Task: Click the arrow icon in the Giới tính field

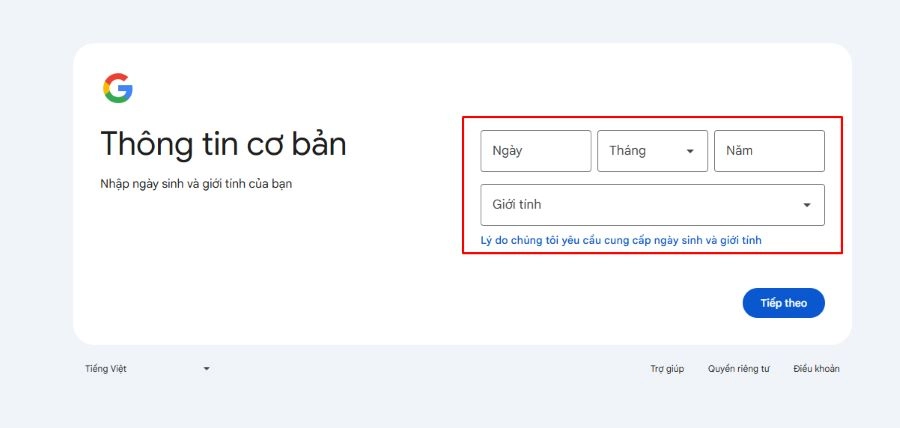Action: [x=806, y=205]
